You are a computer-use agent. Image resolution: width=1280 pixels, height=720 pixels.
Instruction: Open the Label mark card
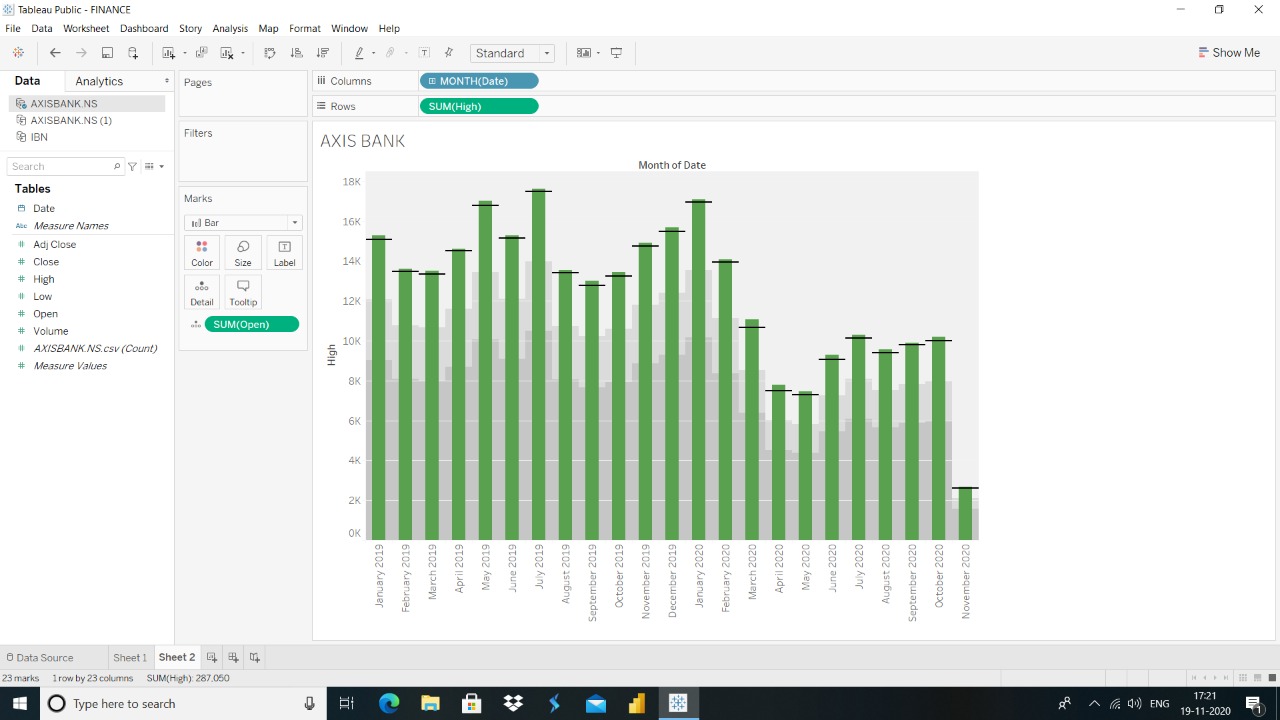284,253
